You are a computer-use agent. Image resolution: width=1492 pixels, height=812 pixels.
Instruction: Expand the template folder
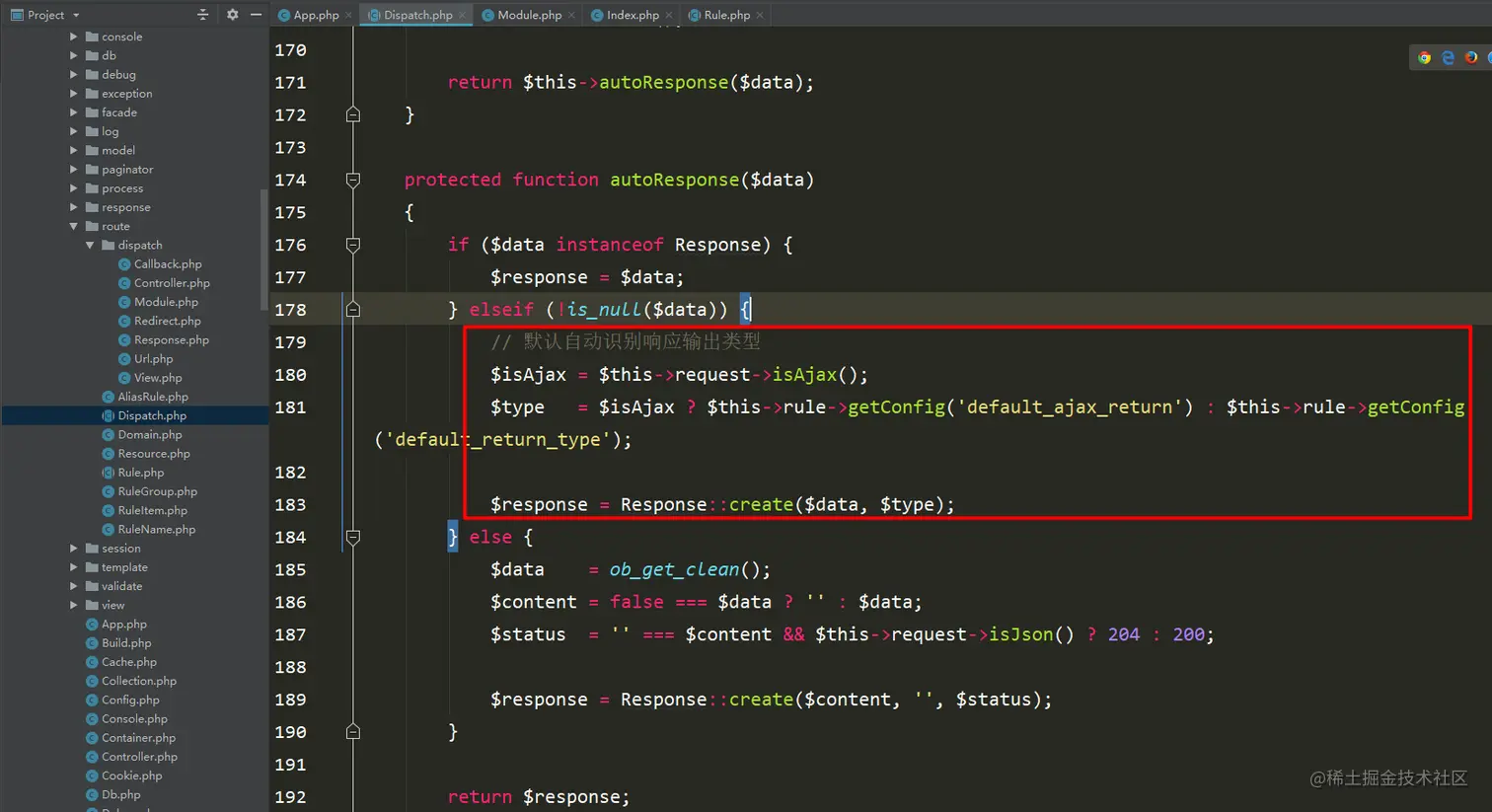click(x=73, y=567)
